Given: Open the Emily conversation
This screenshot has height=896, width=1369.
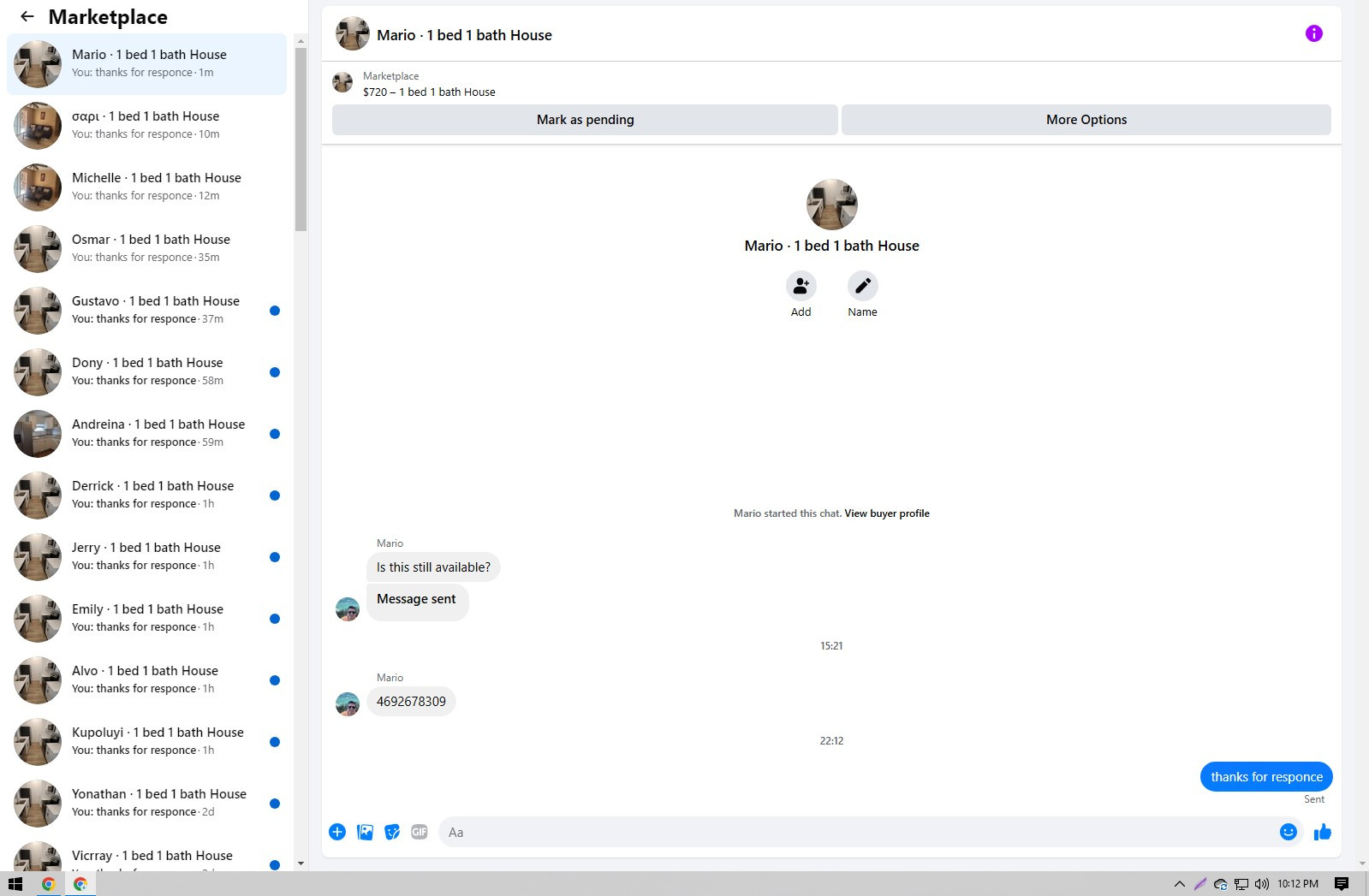Looking at the screenshot, I should click(146, 619).
